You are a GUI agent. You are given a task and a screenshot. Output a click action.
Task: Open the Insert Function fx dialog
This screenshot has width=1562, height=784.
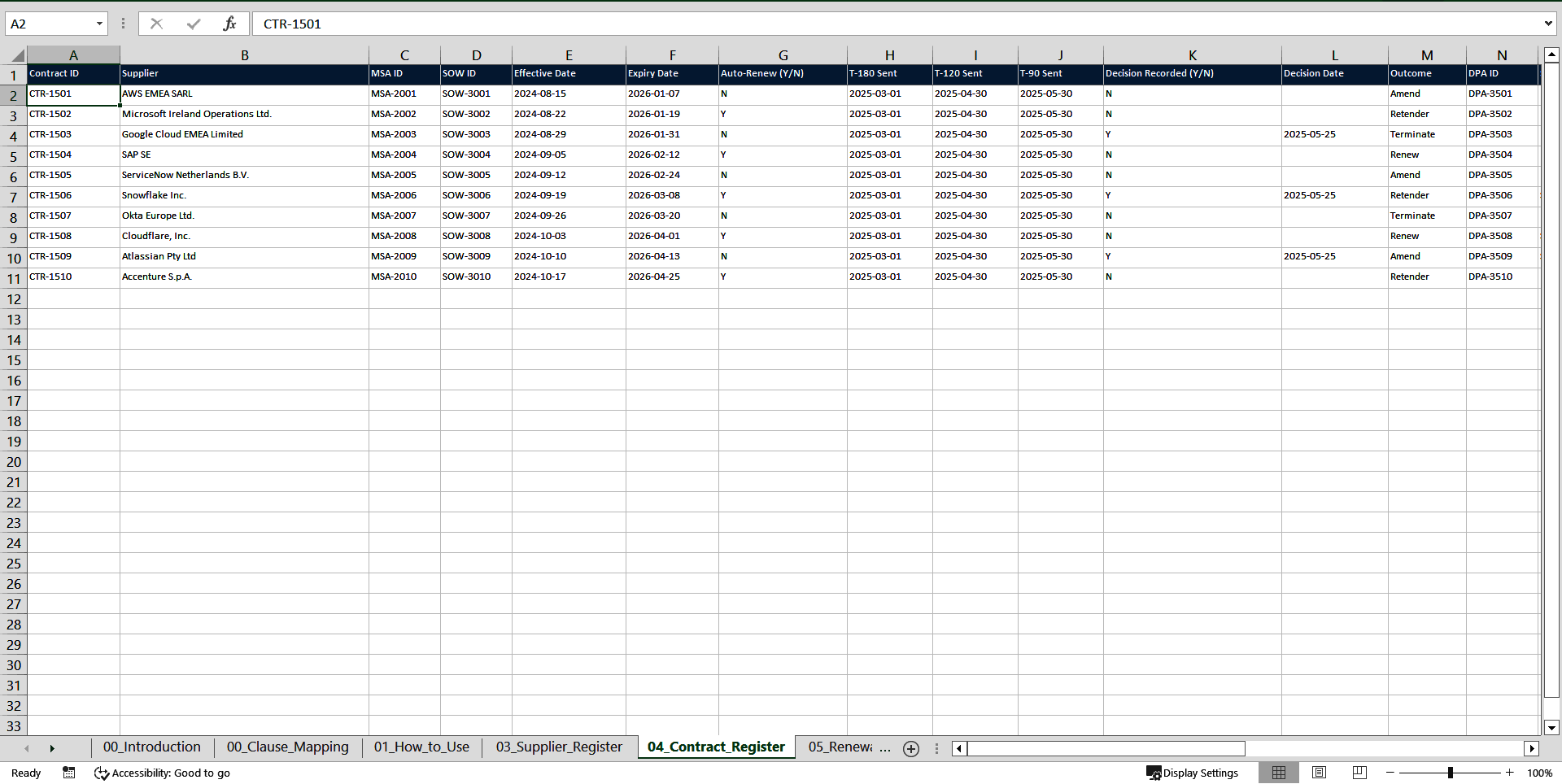[x=229, y=24]
